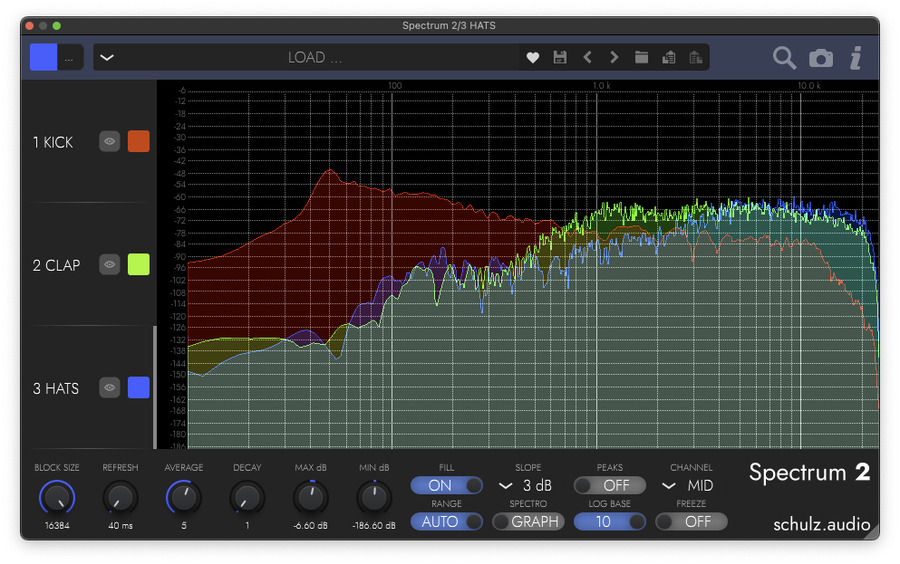Viewport: 900px width, 564px height.
Task: Open the preset list chevron dropdown
Action: [x=107, y=57]
